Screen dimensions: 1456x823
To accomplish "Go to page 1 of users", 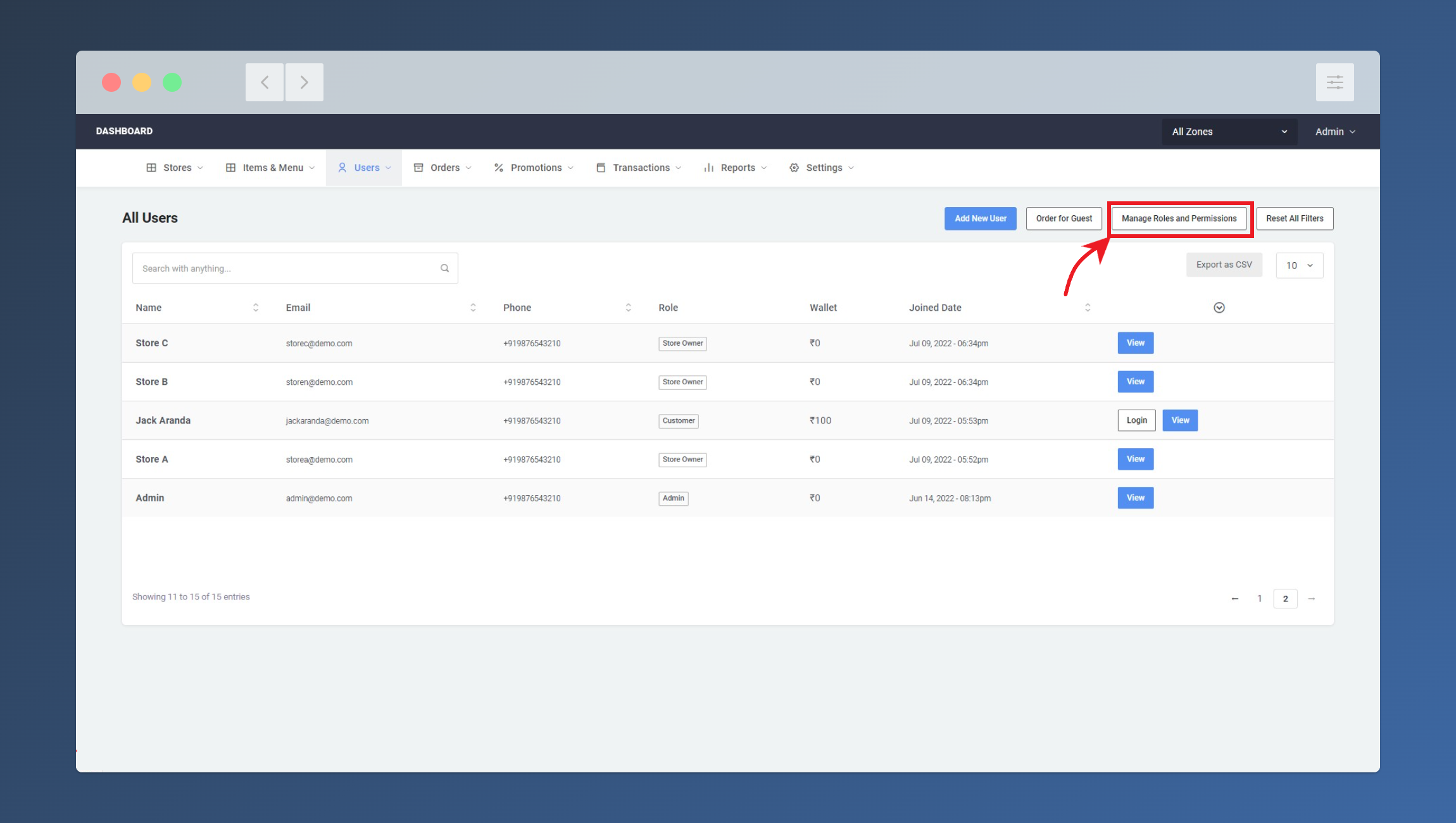I will 1260,599.
